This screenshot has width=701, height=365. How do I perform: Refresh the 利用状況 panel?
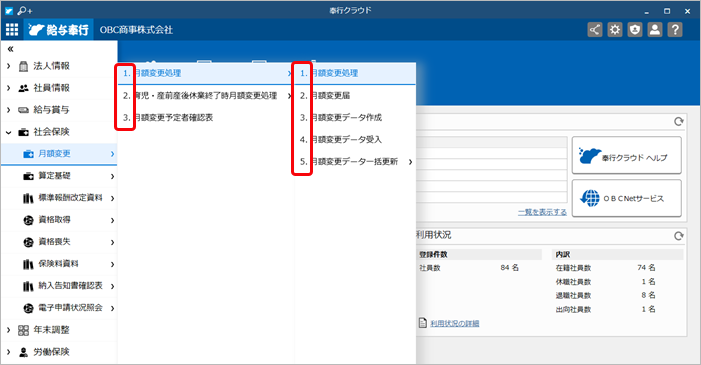tap(679, 236)
